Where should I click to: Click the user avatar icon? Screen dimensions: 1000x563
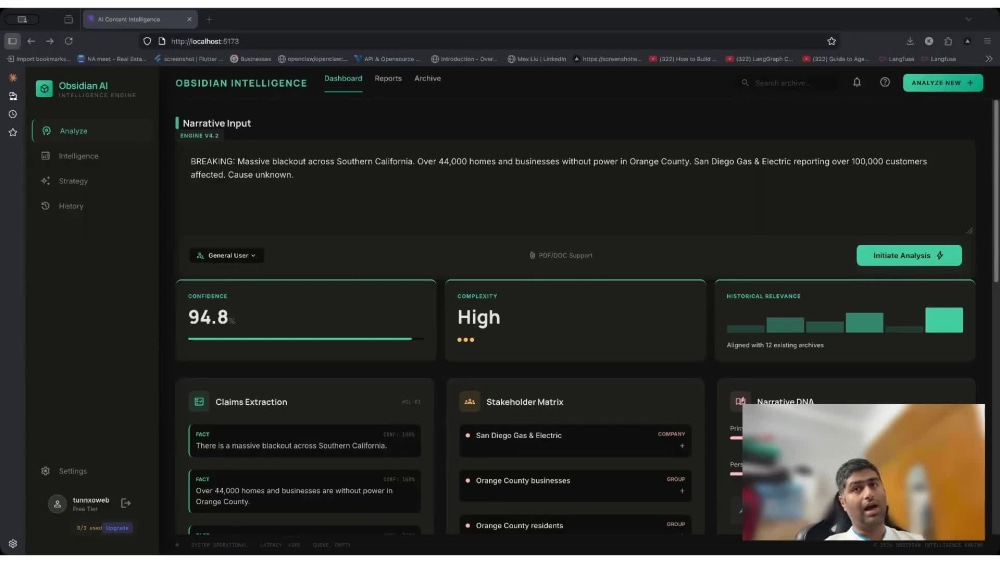click(x=57, y=504)
